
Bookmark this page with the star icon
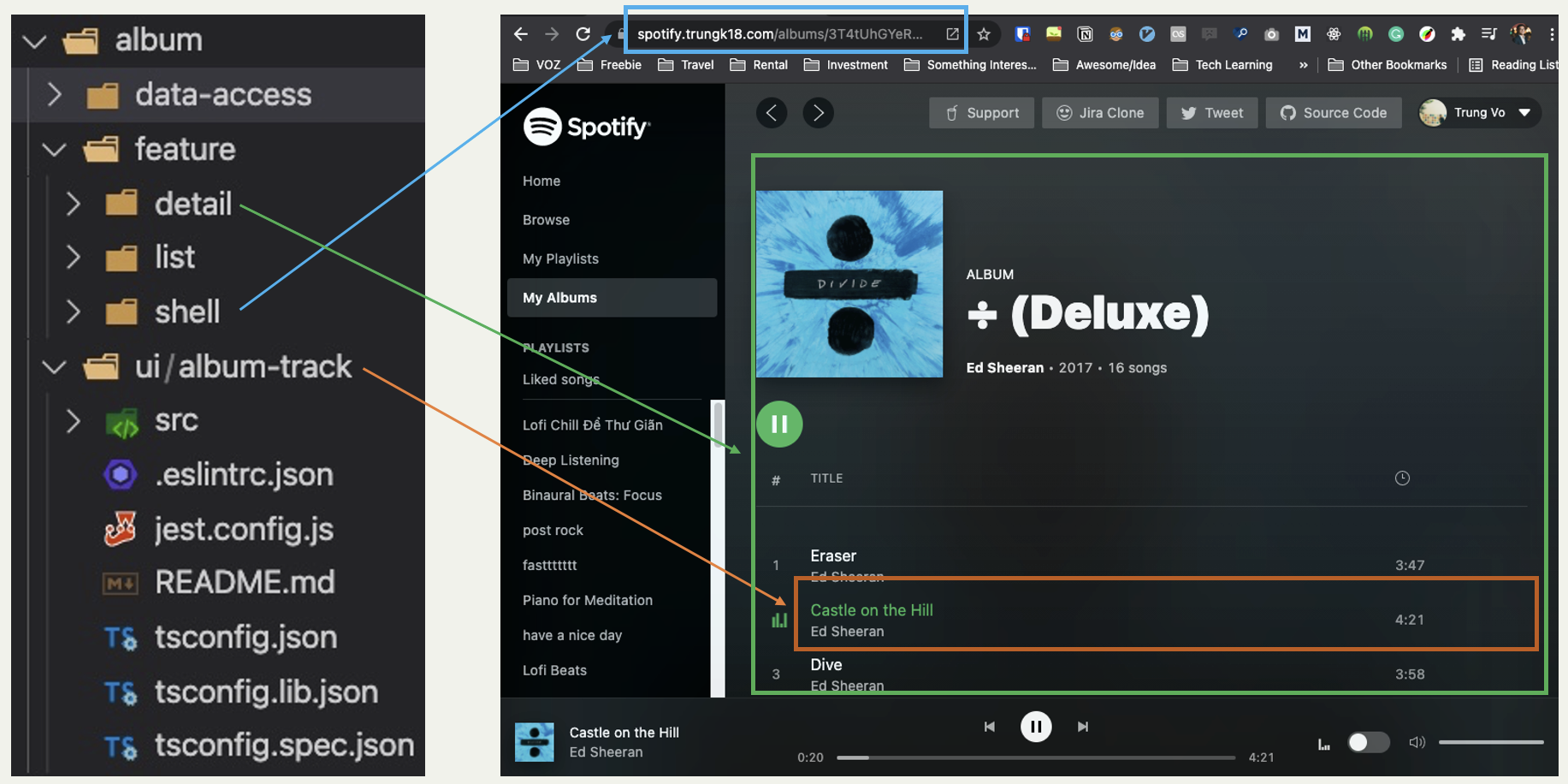pos(984,34)
